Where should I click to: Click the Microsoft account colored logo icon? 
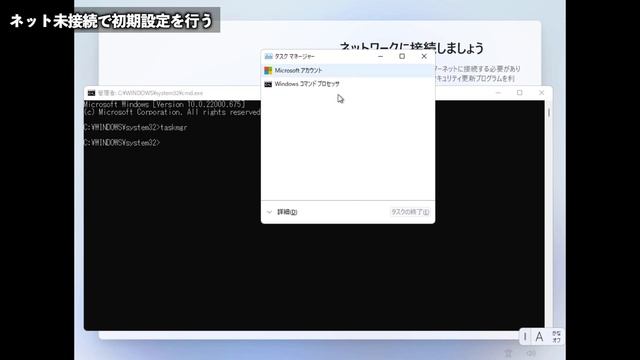point(268,71)
